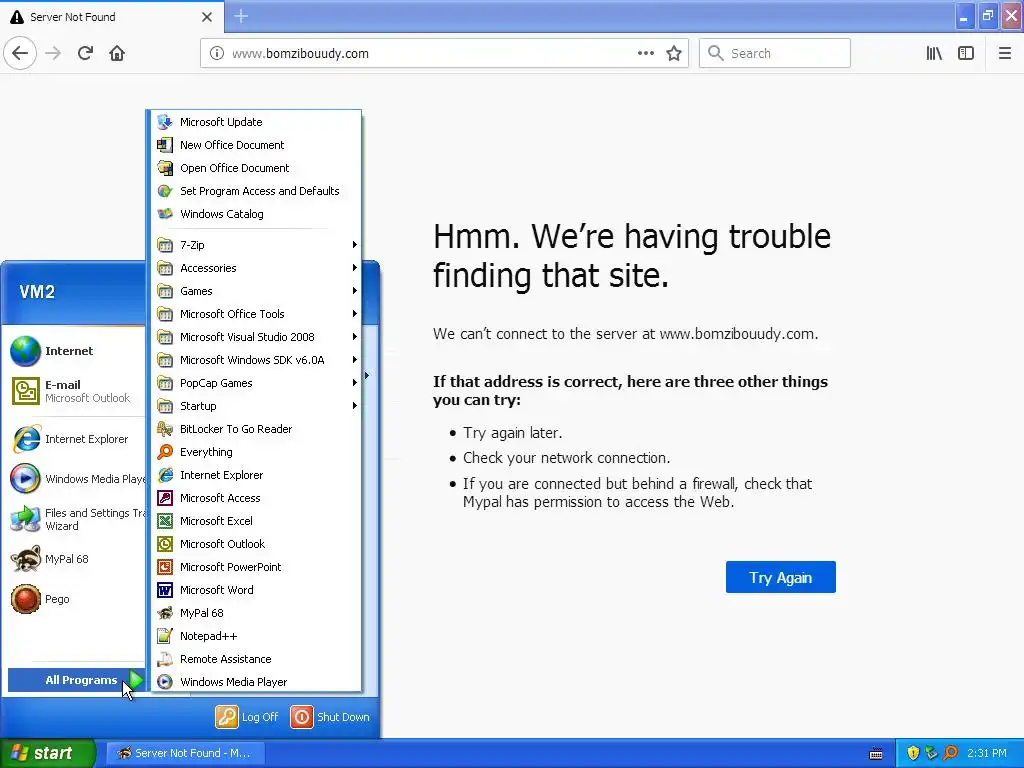Click the Log Off button
Image resolution: width=1024 pixels, height=768 pixels.
pos(248,716)
